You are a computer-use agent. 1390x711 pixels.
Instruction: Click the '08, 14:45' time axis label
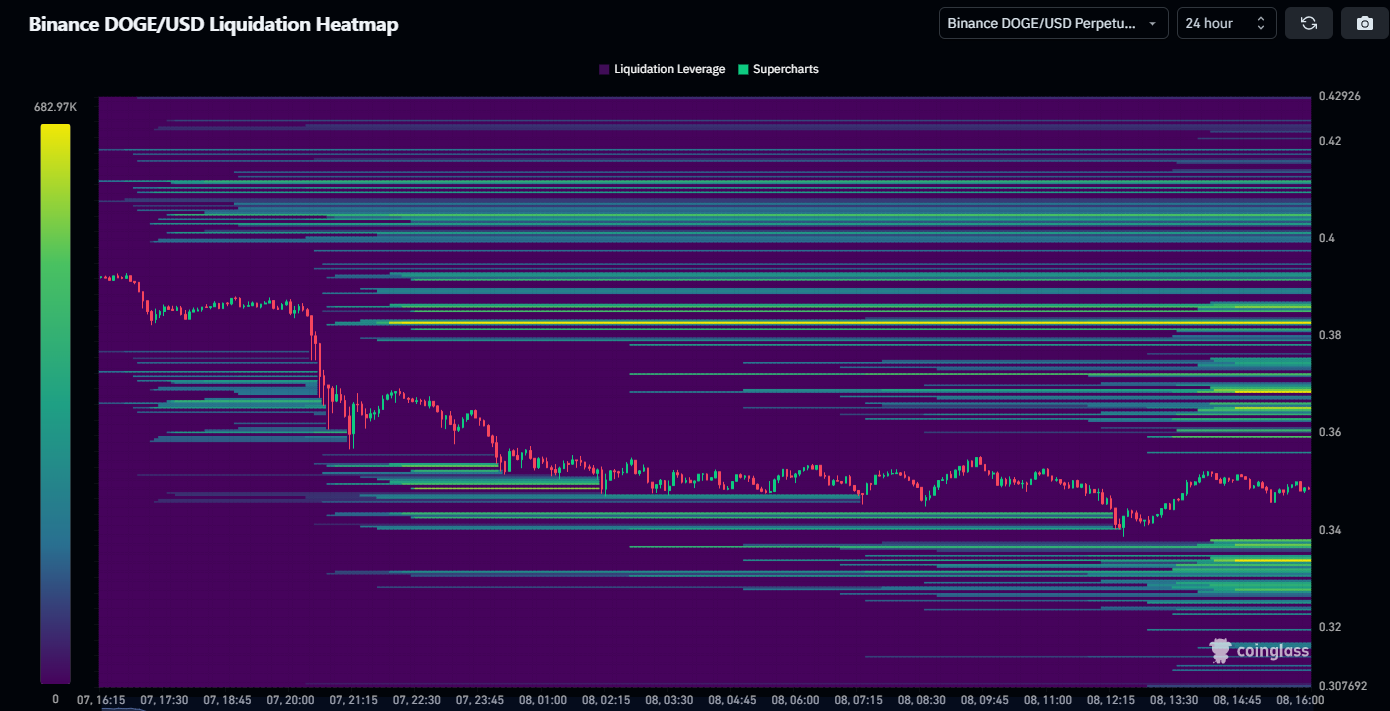pyautogui.click(x=1236, y=700)
